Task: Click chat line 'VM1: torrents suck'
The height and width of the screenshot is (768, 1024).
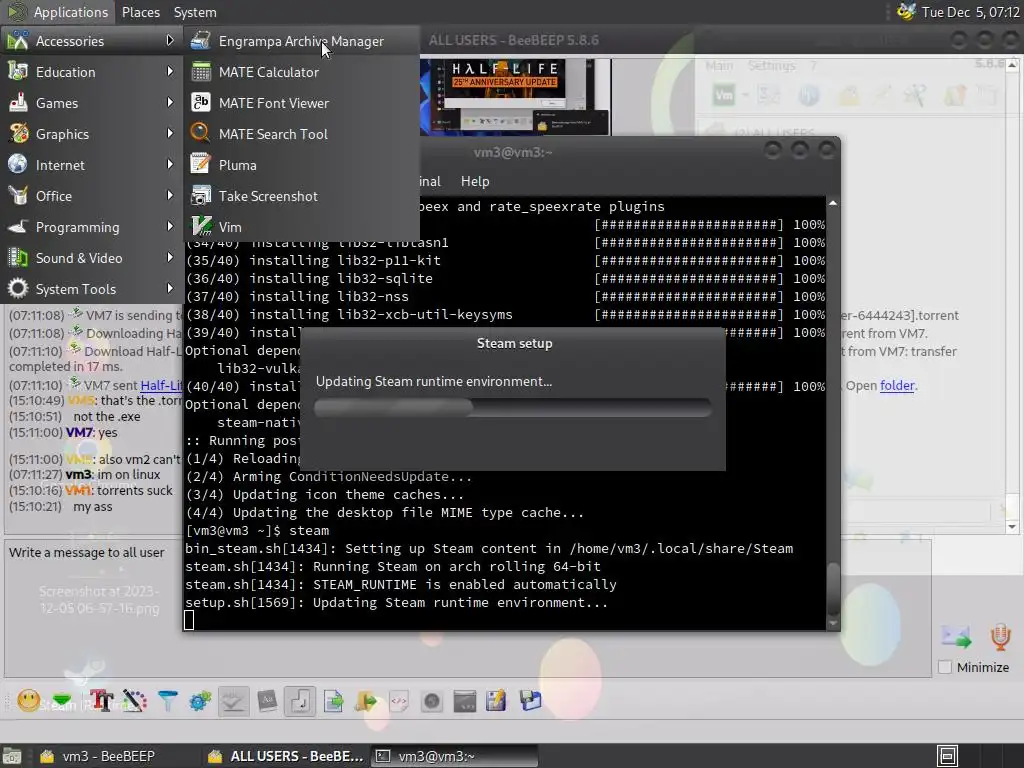Action: click(x=91, y=490)
